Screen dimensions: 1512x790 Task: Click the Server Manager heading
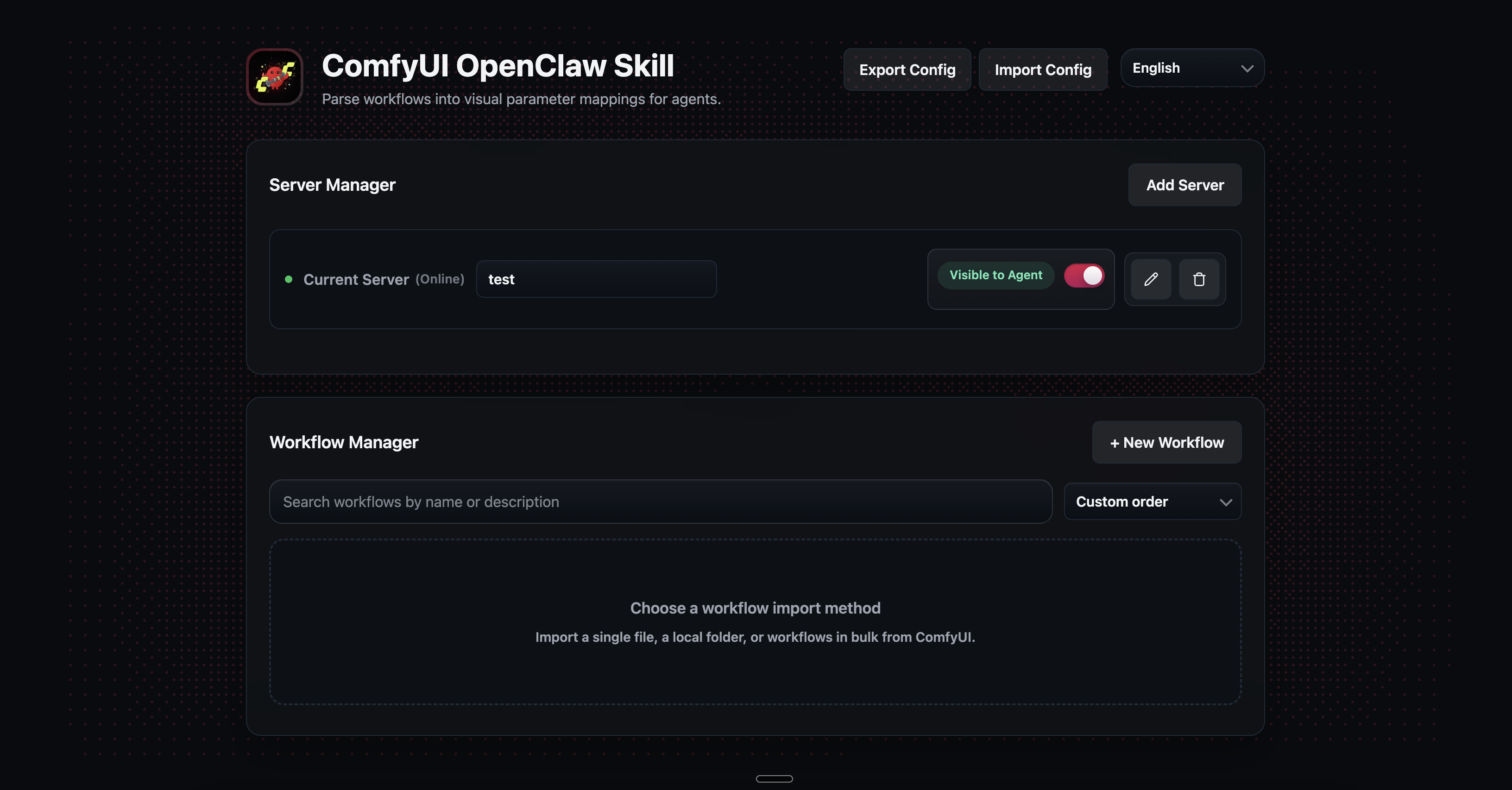point(332,185)
